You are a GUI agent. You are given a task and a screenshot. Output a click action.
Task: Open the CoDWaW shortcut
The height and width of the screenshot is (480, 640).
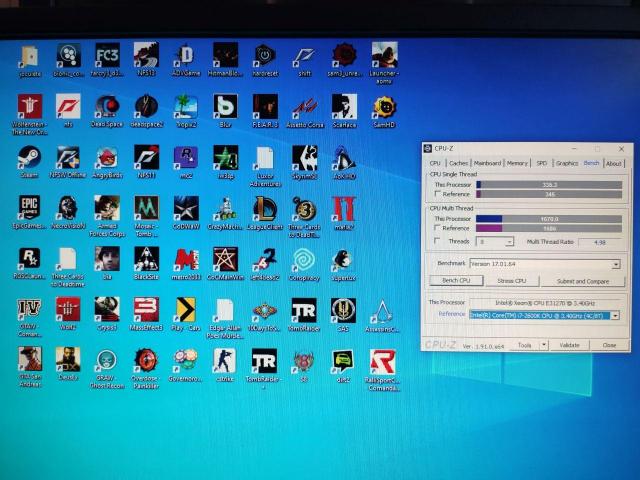[186, 213]
